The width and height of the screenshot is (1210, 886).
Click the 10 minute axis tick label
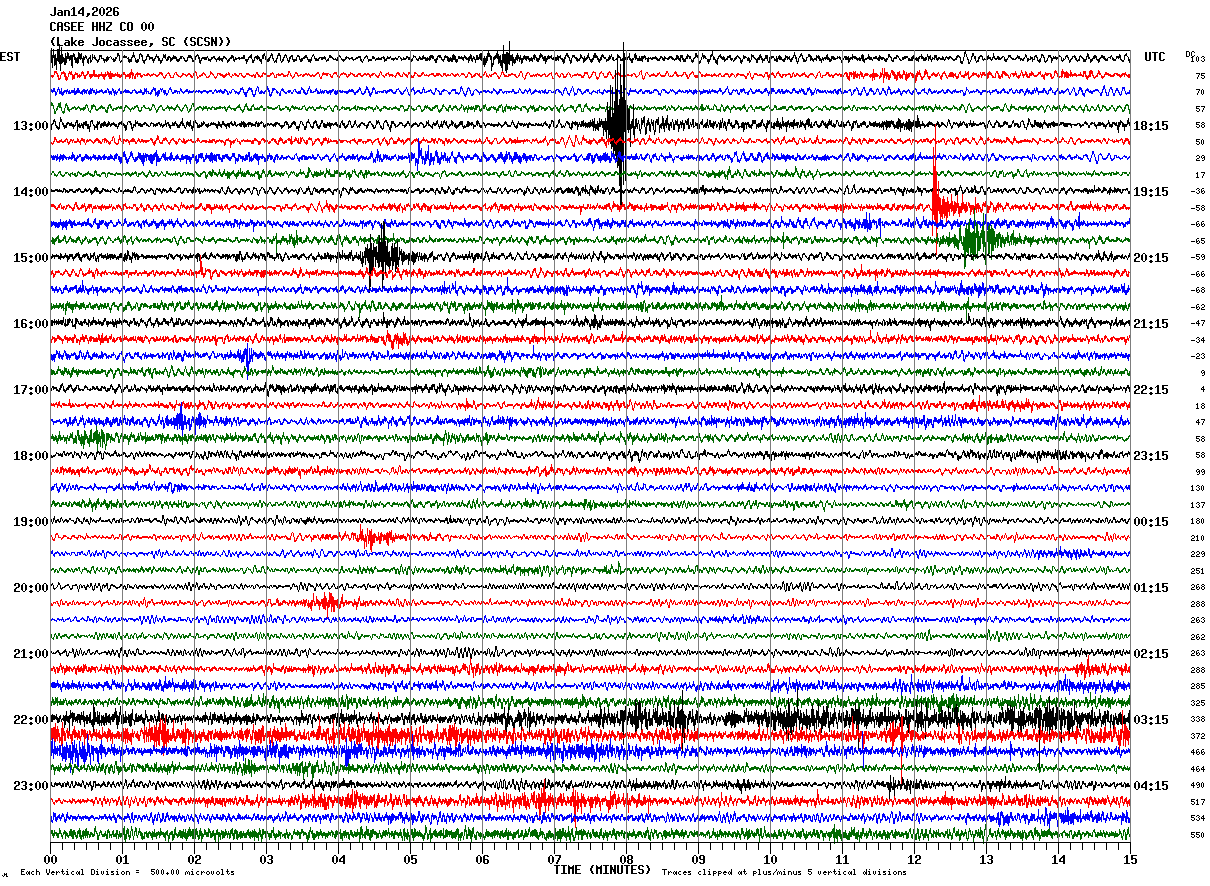(770, 859)
